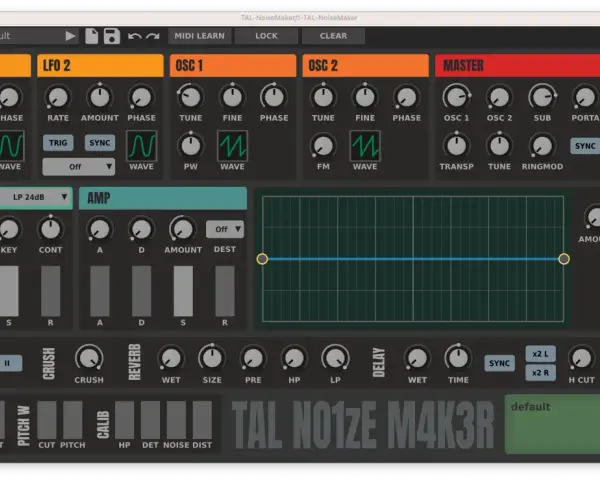
Task: Click the OSC 2 PHASE knob
Action: click(x=406, y=97)
